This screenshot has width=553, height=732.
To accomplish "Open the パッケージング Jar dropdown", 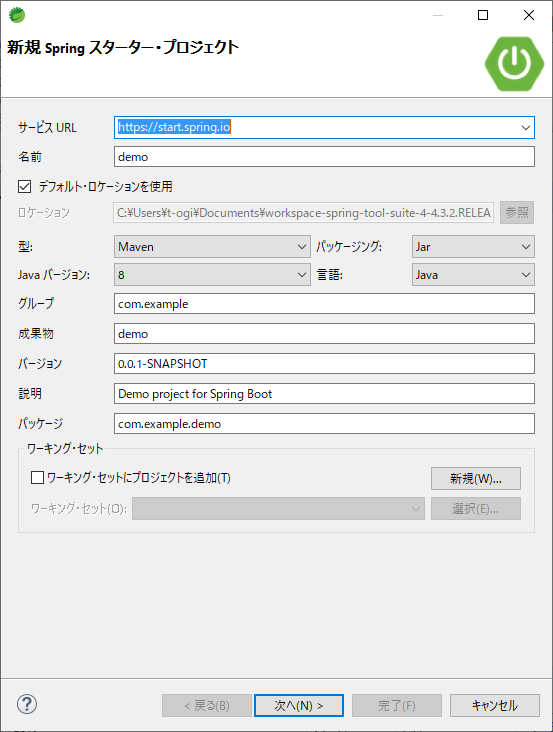I will tap(473, 246).
